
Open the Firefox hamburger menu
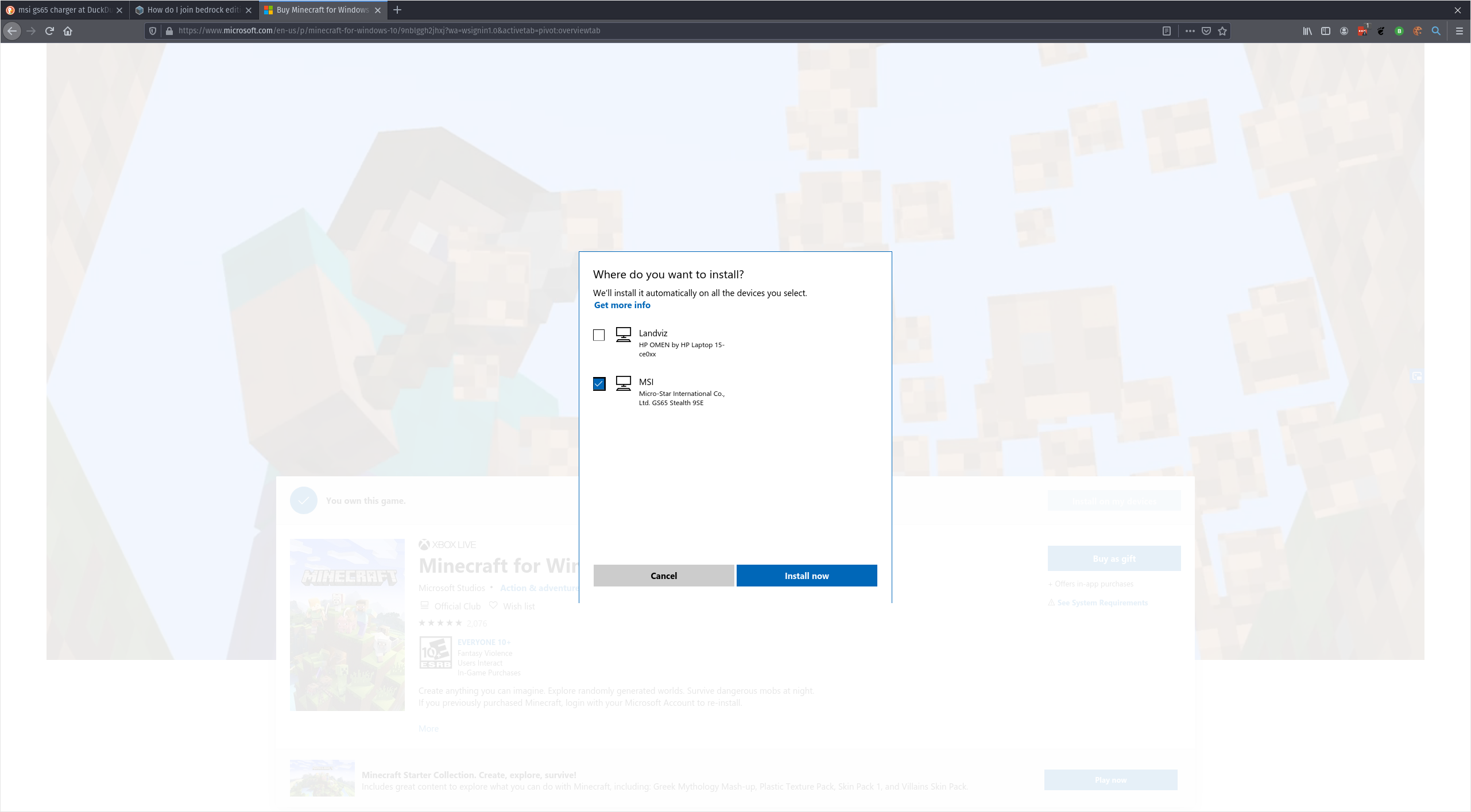[1459, 31]
